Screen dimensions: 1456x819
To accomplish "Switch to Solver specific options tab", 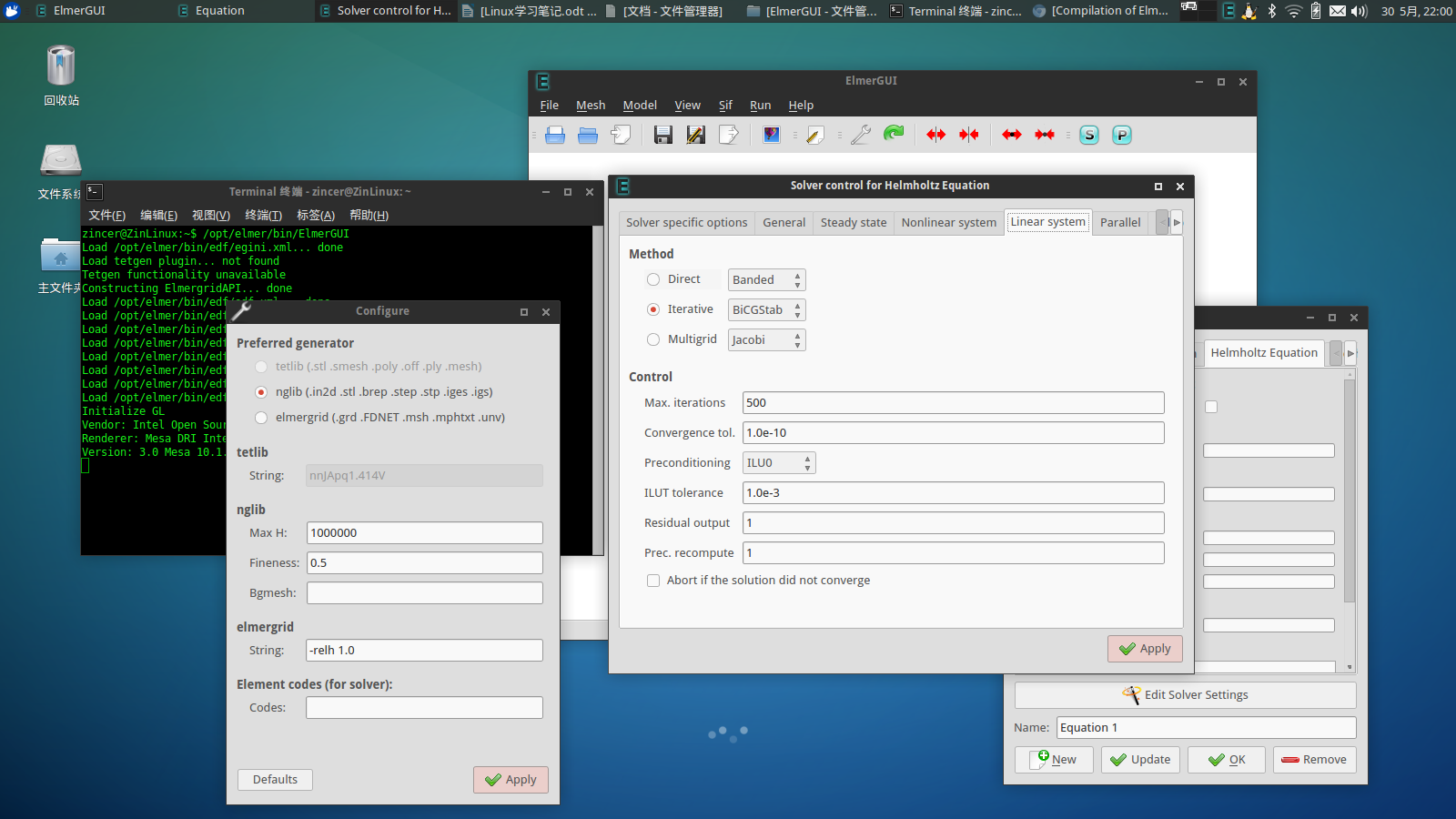I will point(687,223).
